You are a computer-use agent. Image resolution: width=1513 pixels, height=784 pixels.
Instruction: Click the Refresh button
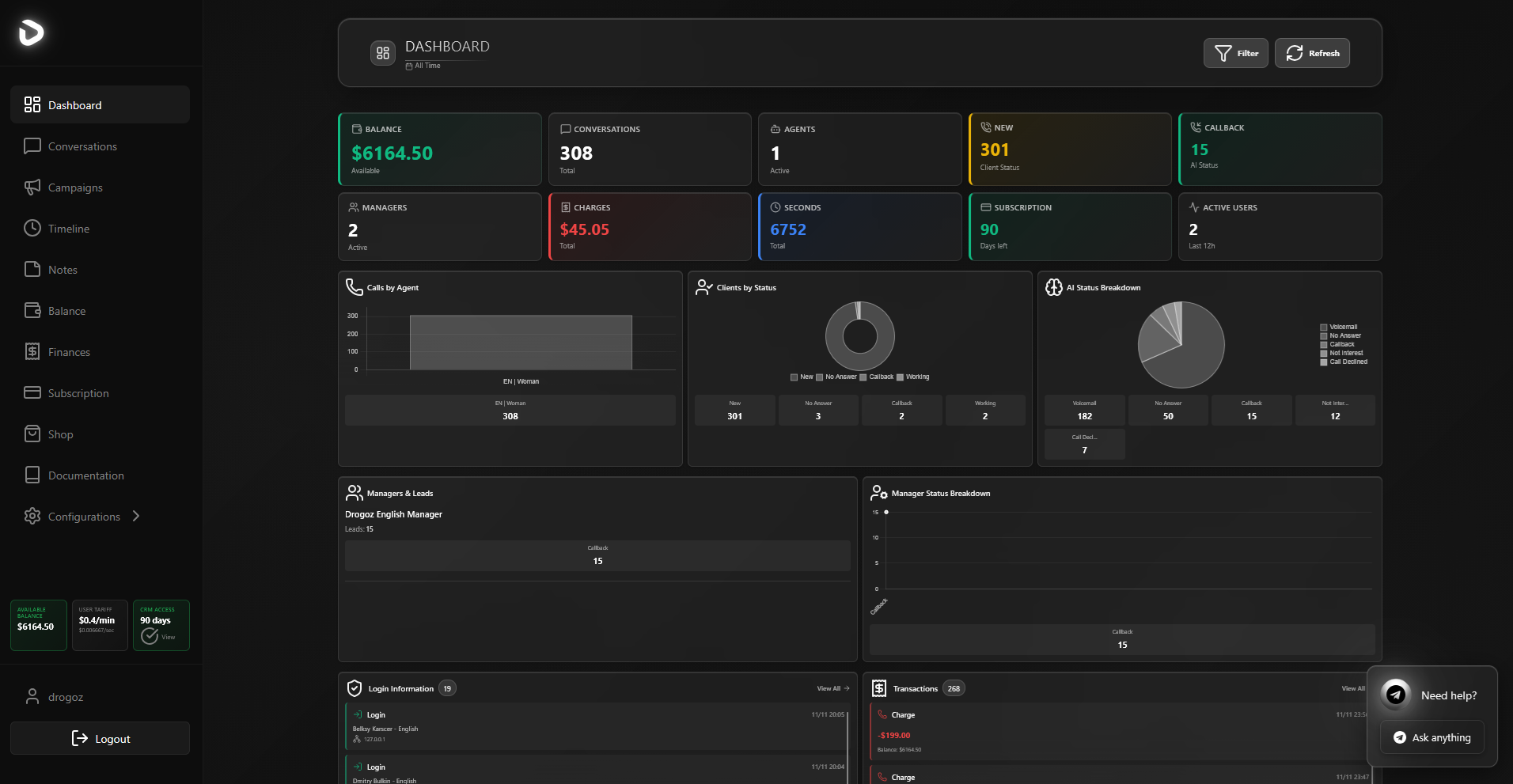[1312, 53]
